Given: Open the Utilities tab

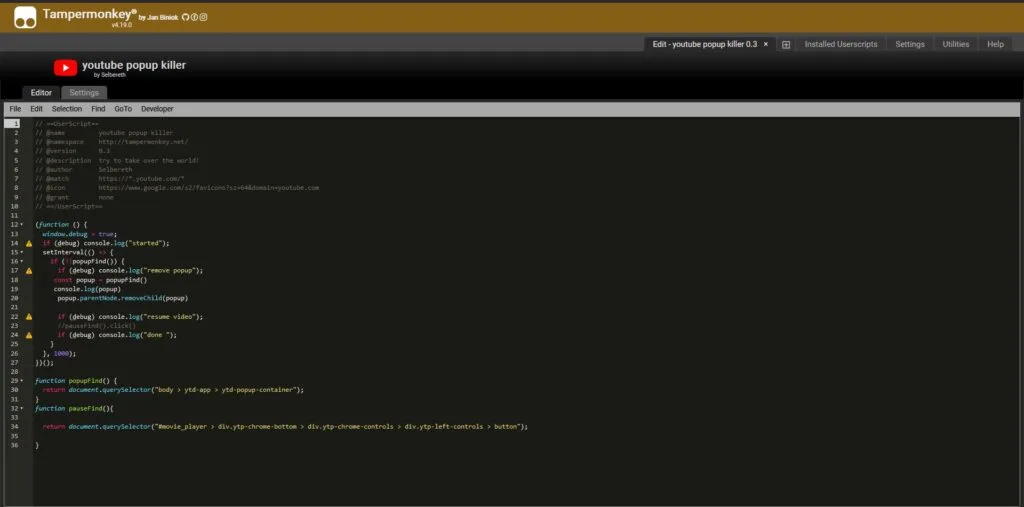Looking at the screenshot, I should point(955,44).
